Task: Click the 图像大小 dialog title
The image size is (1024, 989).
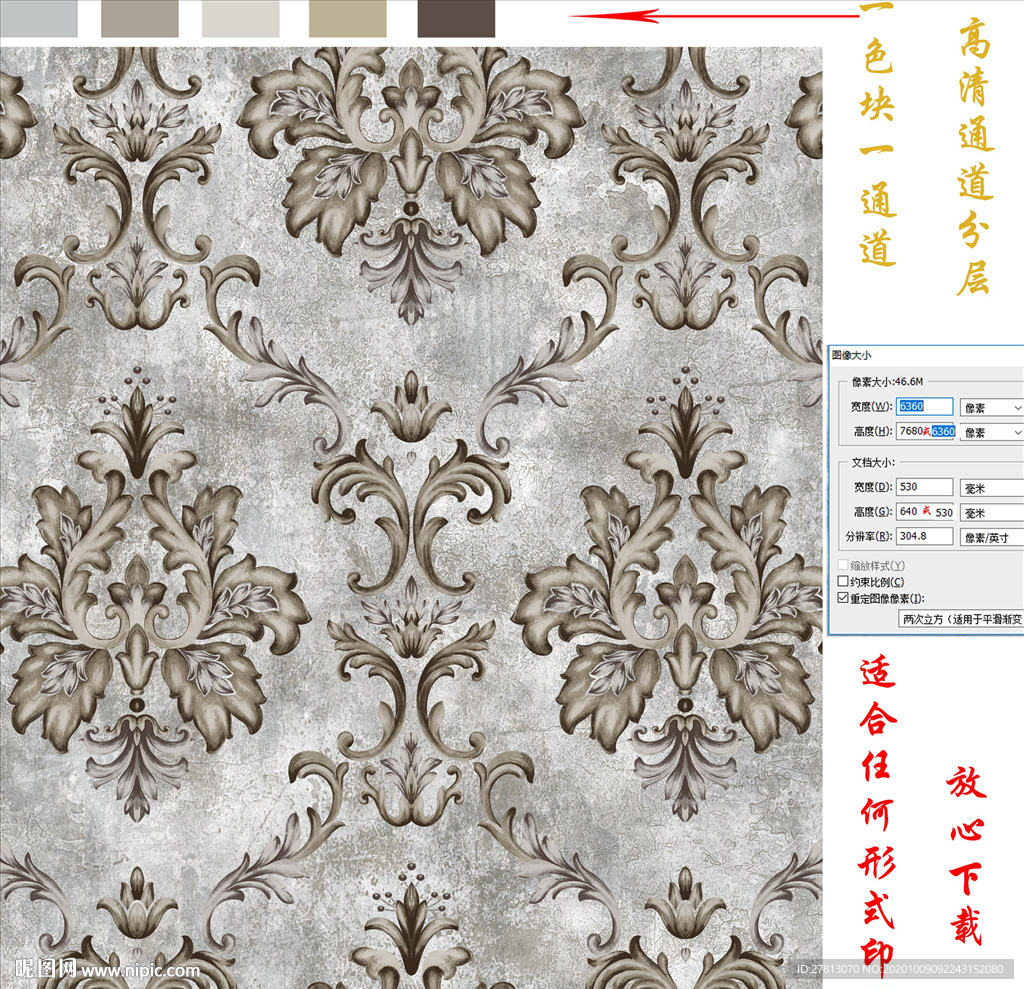Action: click(852, 355)
